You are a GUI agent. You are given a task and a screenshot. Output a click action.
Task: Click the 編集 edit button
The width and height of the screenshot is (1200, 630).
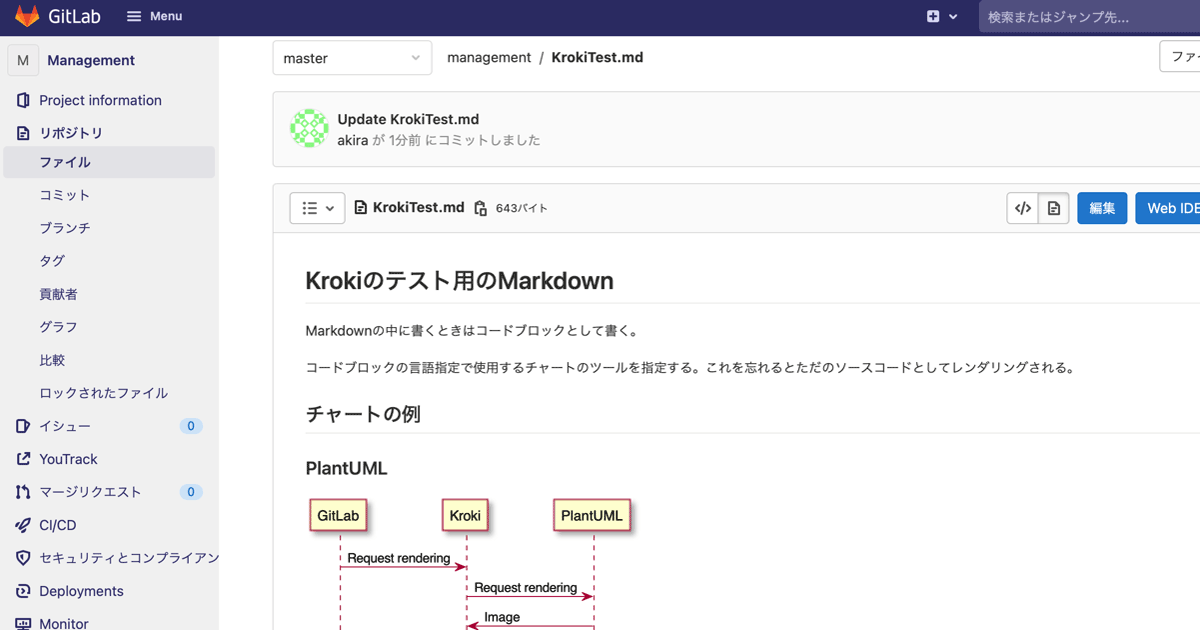[x=1102, y=208]
